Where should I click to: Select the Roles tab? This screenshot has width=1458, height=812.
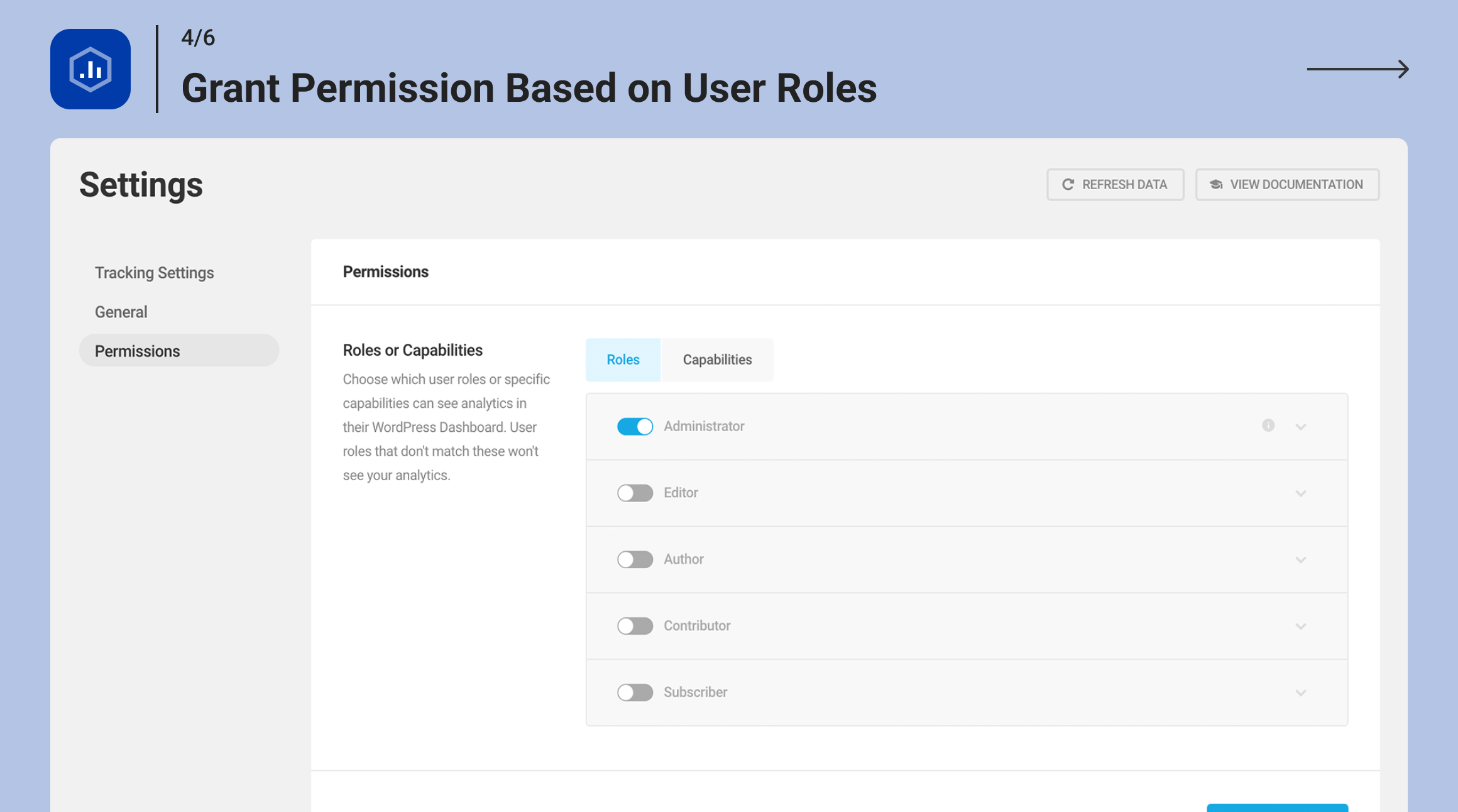pyautogui.click(x=623, y=360)
